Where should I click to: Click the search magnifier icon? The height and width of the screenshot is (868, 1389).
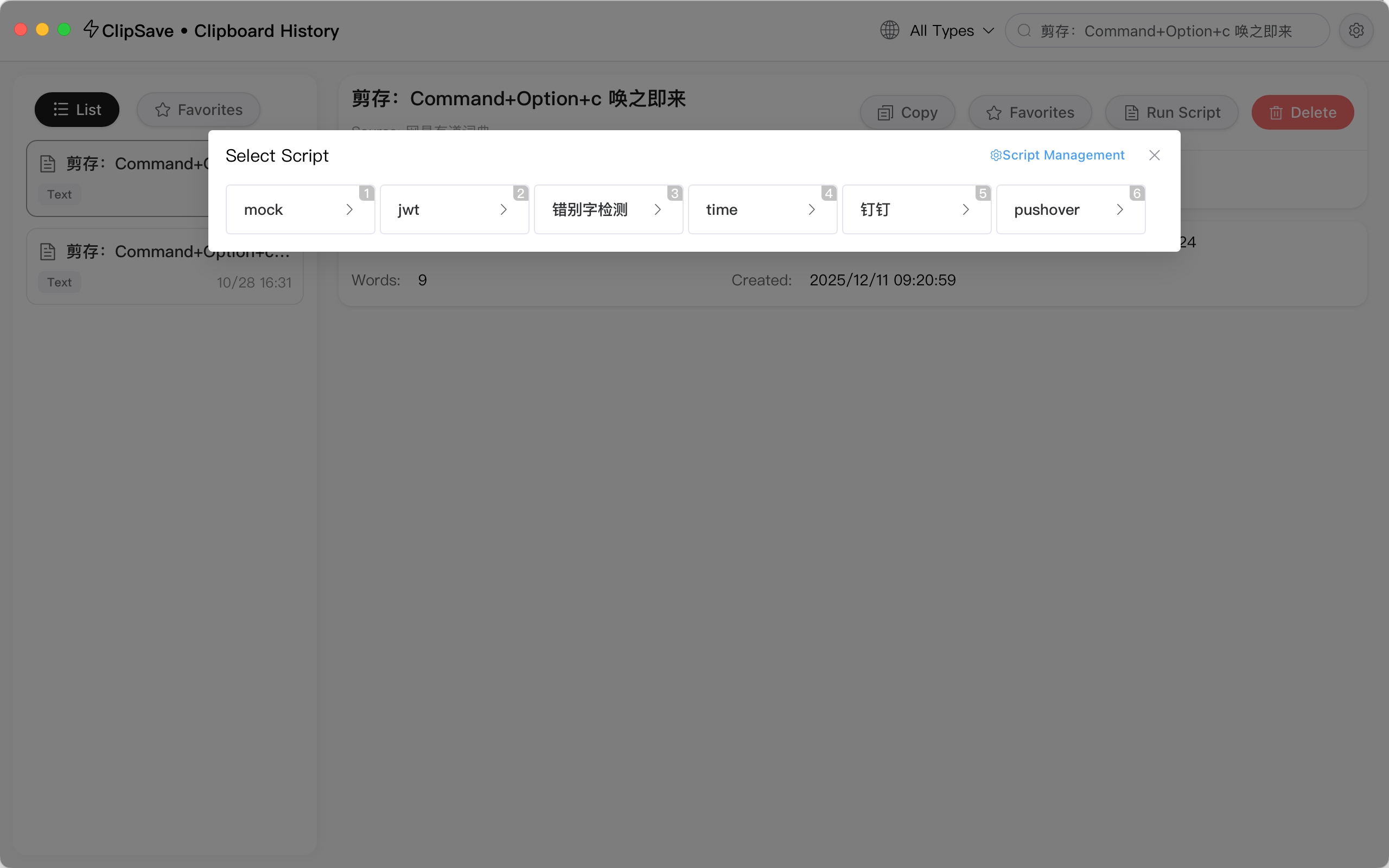click(x=1024, y=30)
